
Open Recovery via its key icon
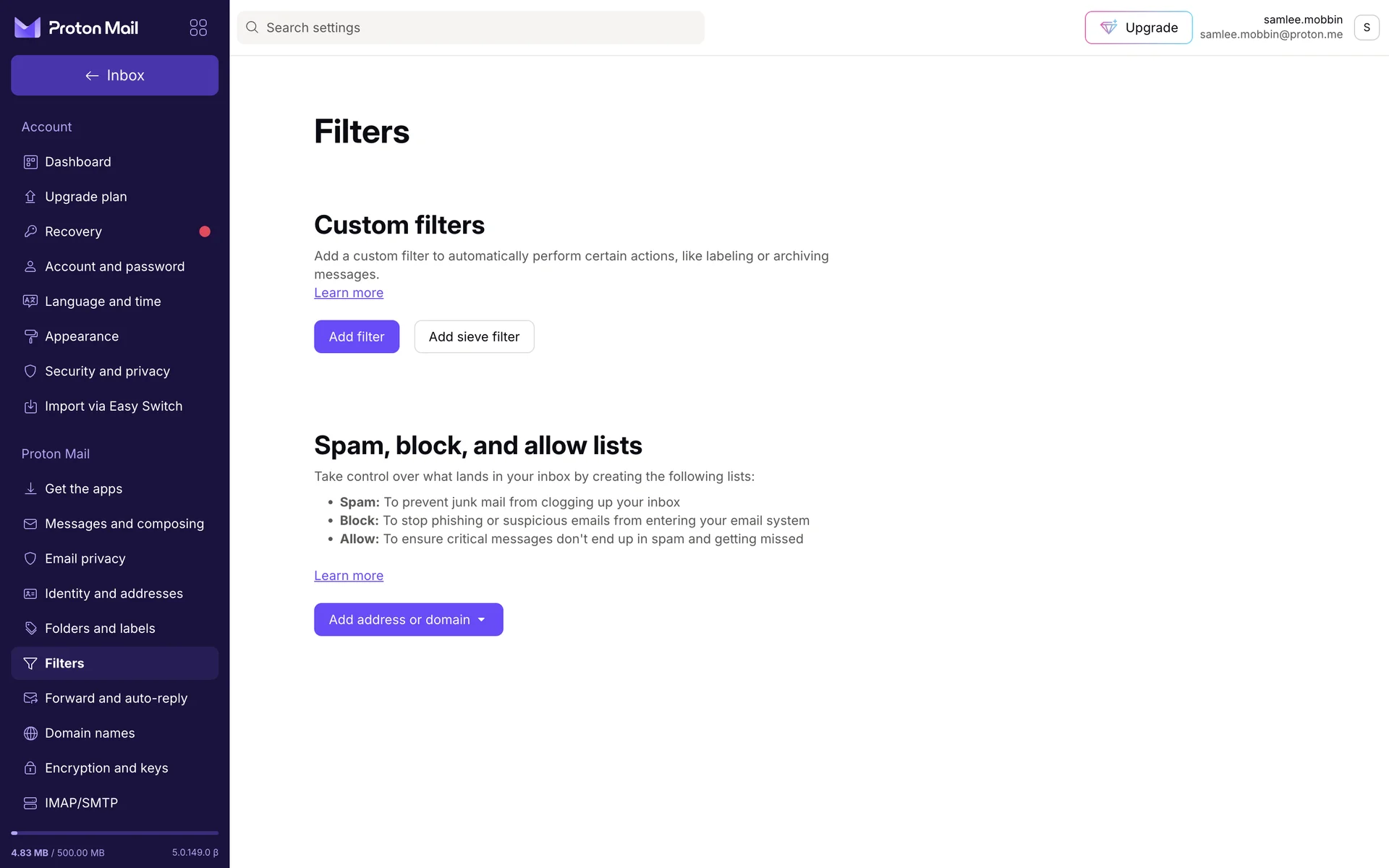point(30,231)
